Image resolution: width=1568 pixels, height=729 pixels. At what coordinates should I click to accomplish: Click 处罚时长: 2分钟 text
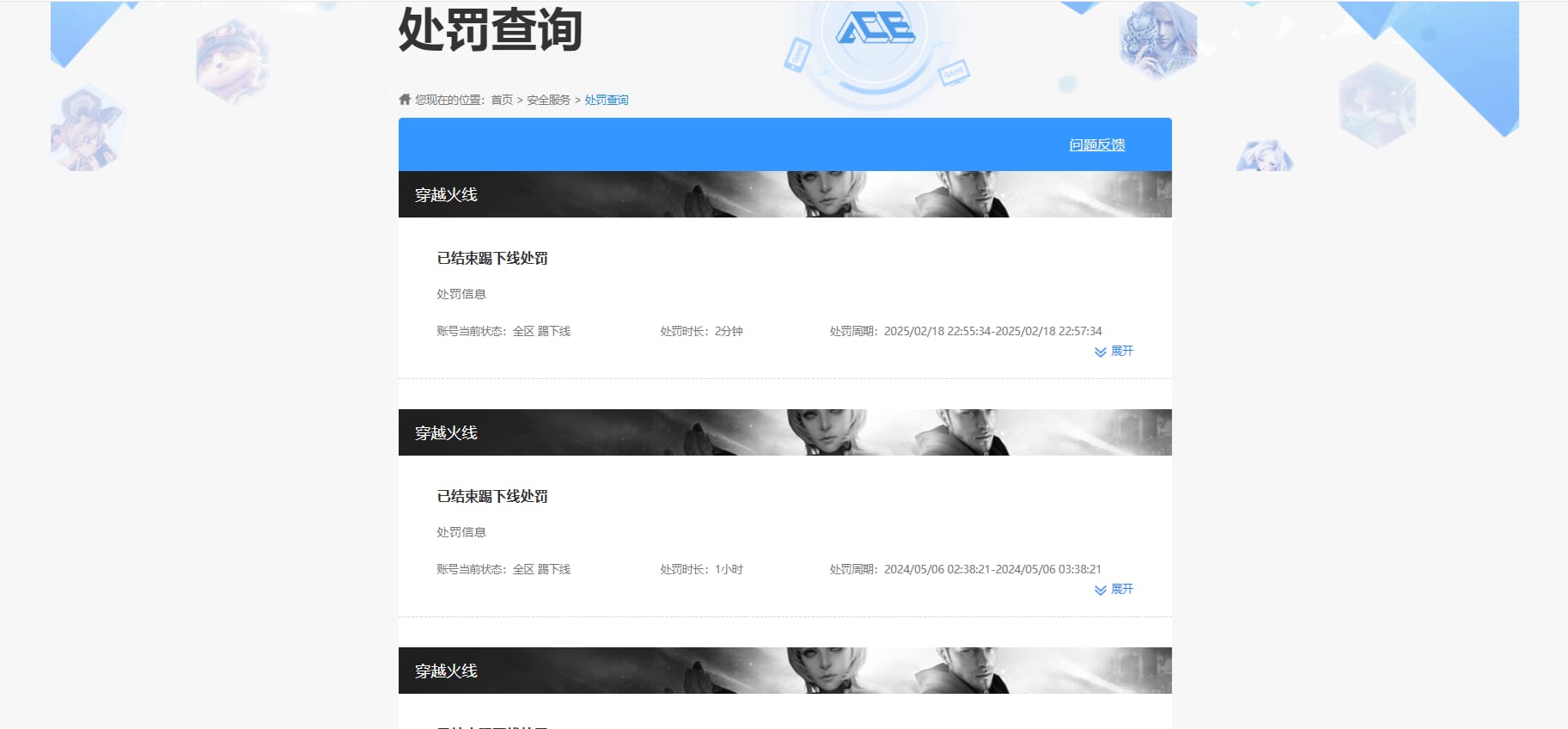click(701, 331)
